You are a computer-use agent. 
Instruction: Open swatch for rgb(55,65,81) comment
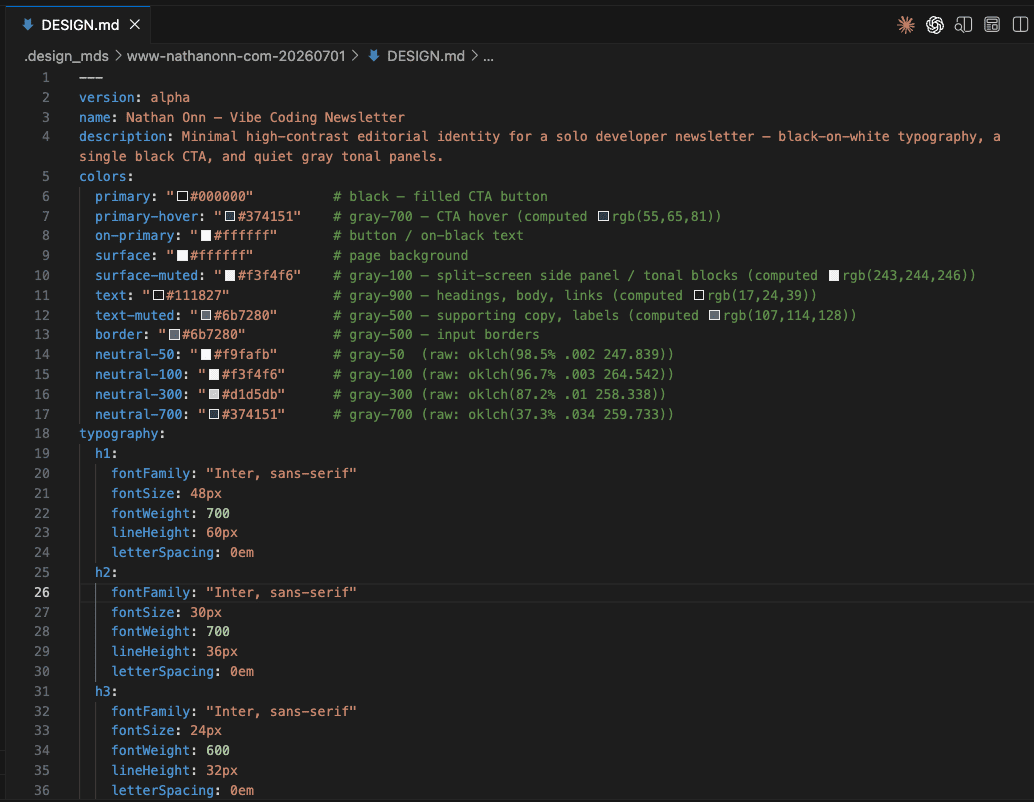pyautogui.click(x=603, y=216)
